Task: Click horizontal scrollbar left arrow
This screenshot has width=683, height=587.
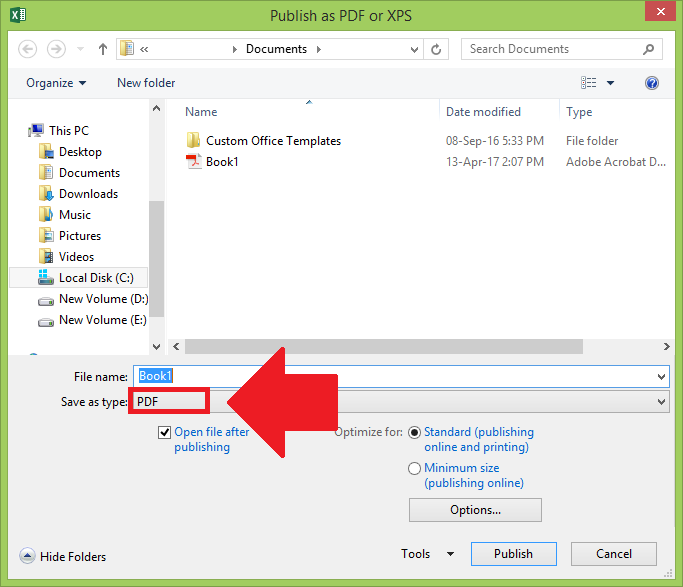Action: [176, 347]
